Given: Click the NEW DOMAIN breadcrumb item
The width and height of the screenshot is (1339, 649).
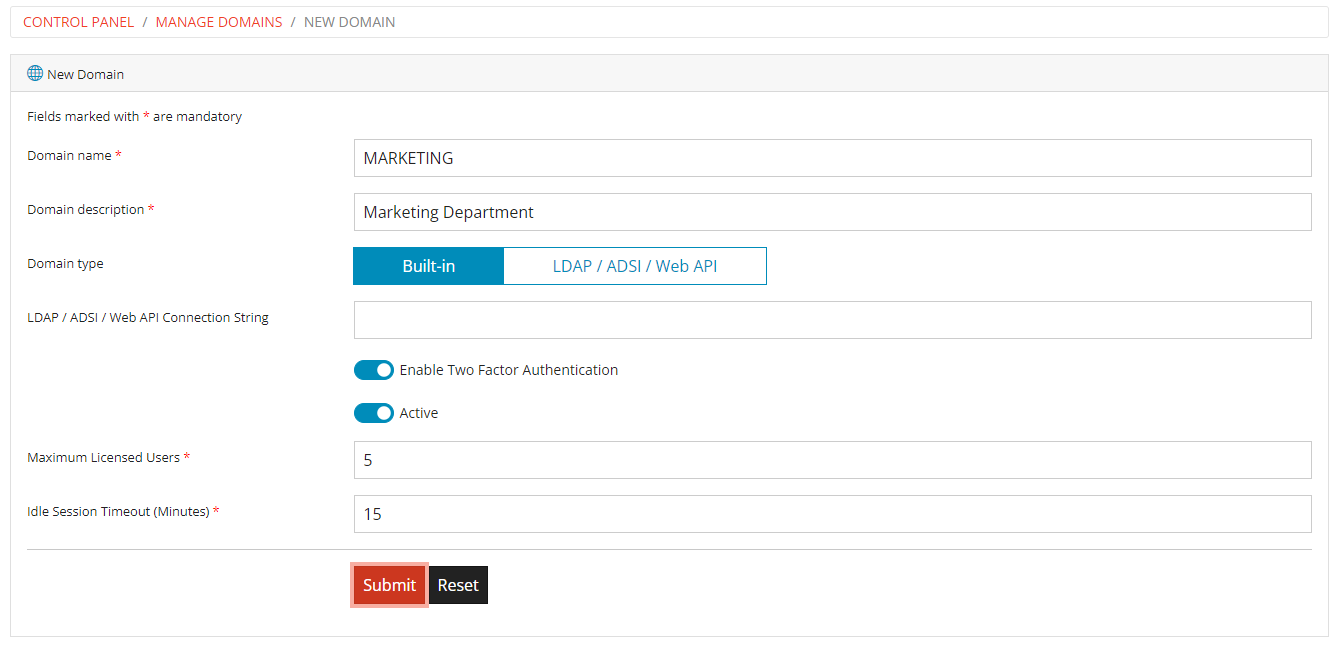Looking at the screenshot, I should (x=349, y=21).
